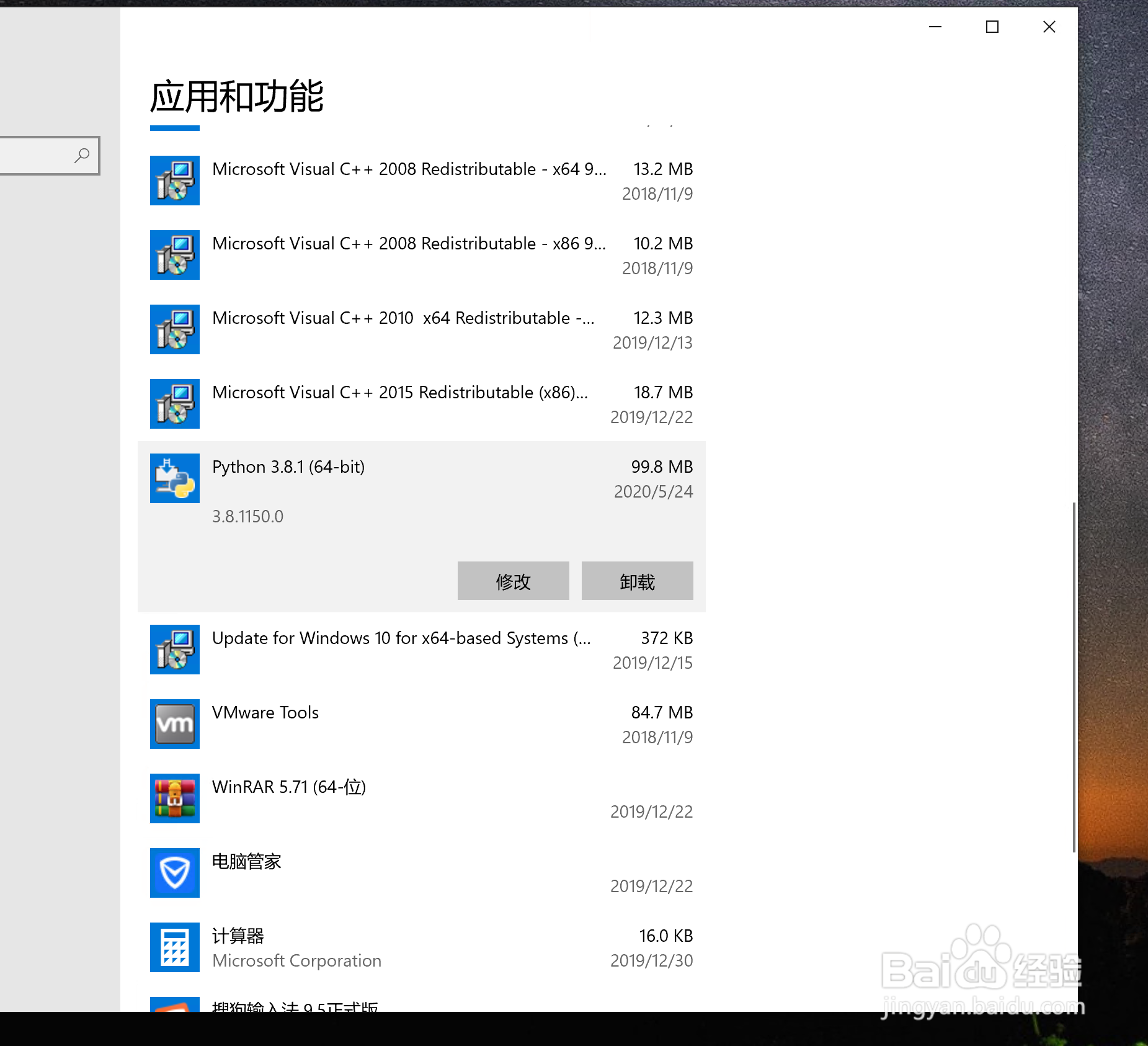This screenshot has width=1148, height=1046.
Task: Select the VMware Tools entry
Action: (422, 724)
